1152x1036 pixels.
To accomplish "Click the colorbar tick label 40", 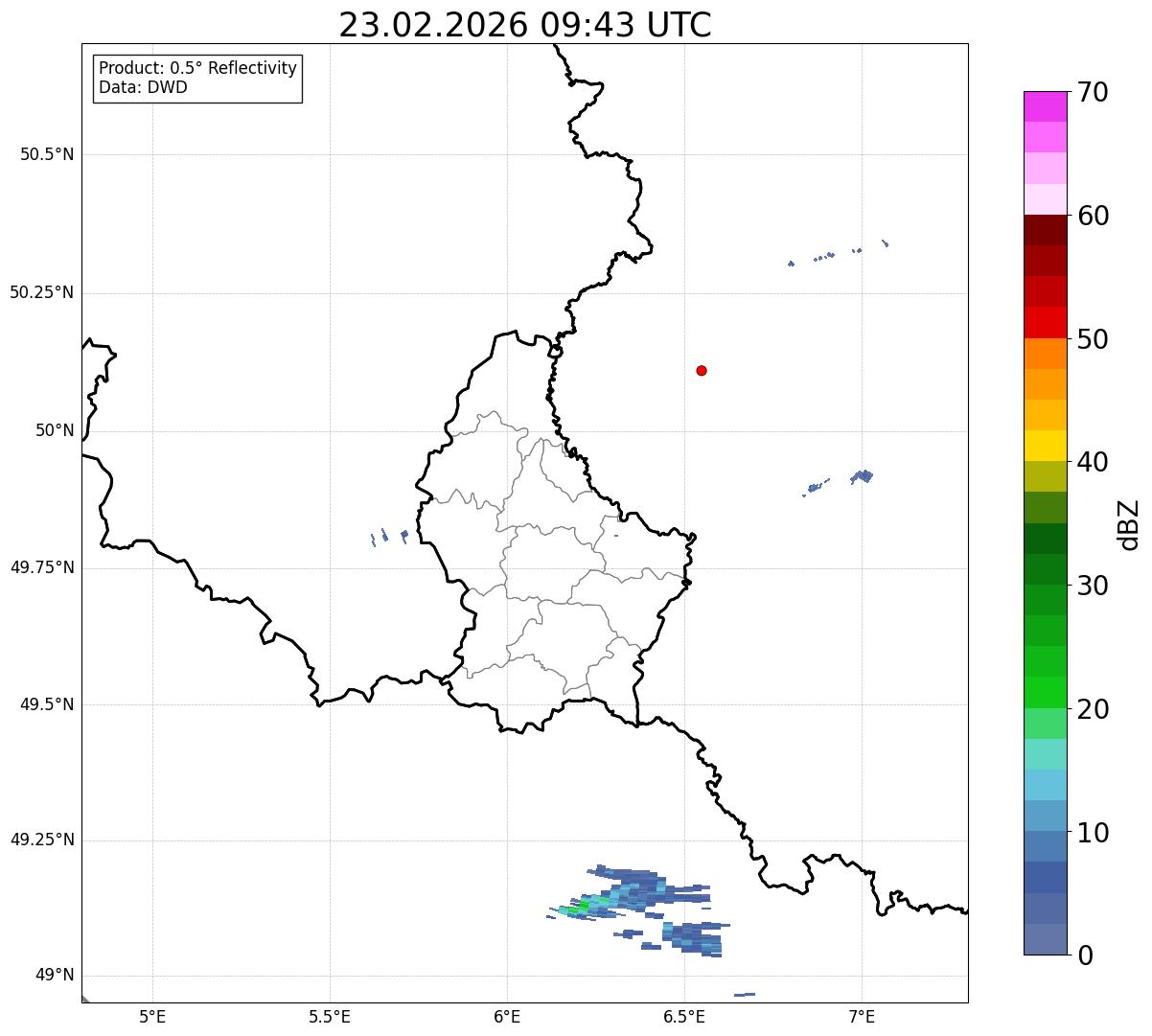I will click(1093, 462).
